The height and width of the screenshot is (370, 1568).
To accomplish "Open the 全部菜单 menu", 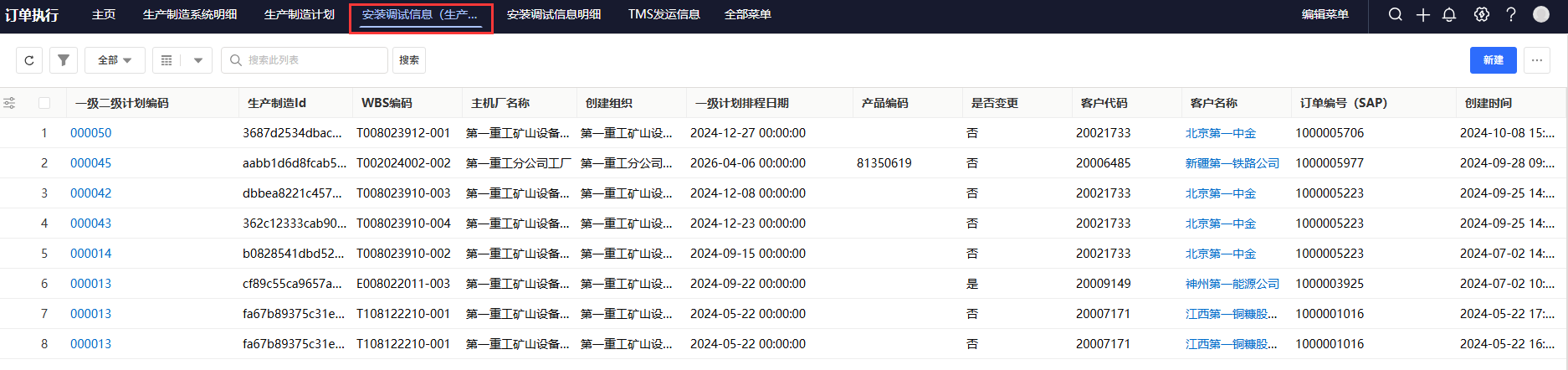I will (x=747, y=14).
